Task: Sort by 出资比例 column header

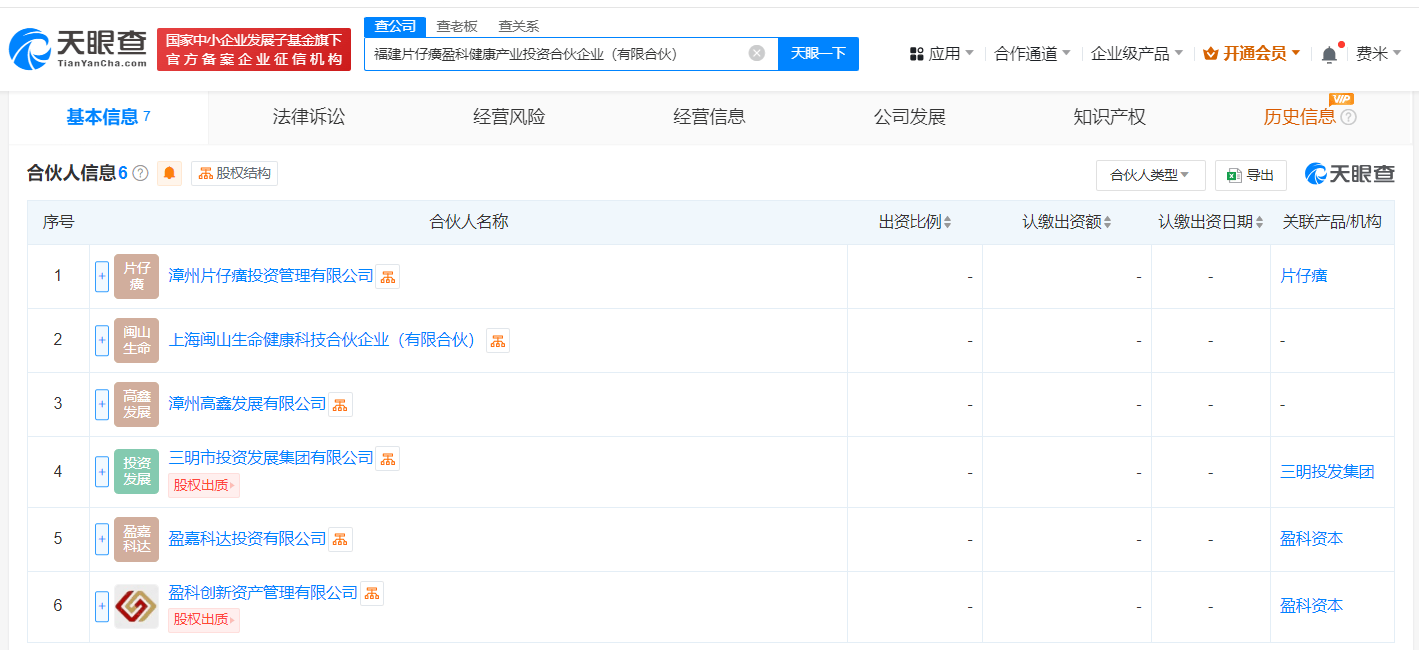Action: pos(915,222)
